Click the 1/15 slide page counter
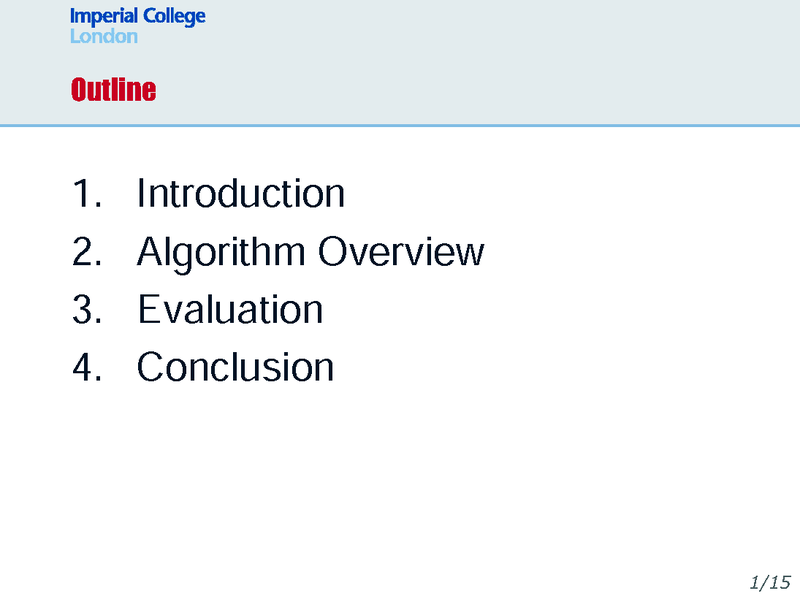The image size is (800, 599). pyautogui.click(x=769, y=581)
